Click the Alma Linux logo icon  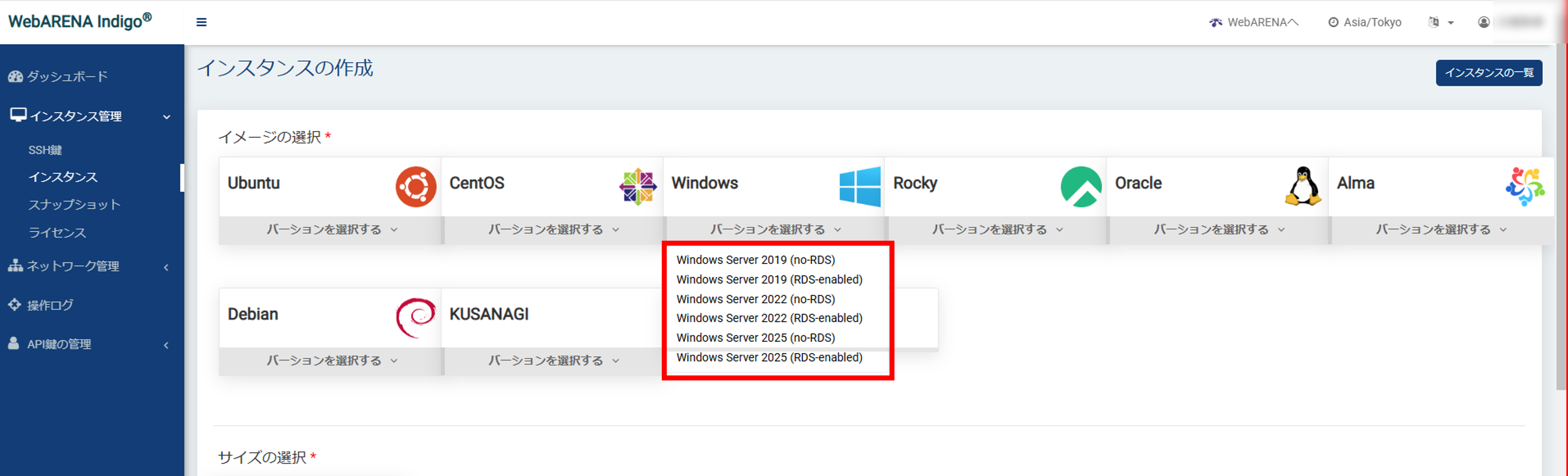point(1525,186)
